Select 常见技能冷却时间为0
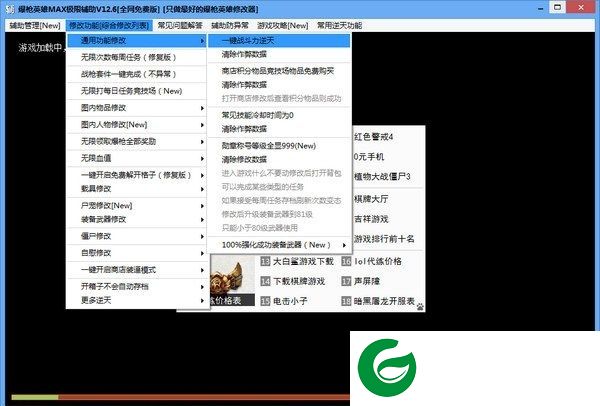 click(279, 115)
